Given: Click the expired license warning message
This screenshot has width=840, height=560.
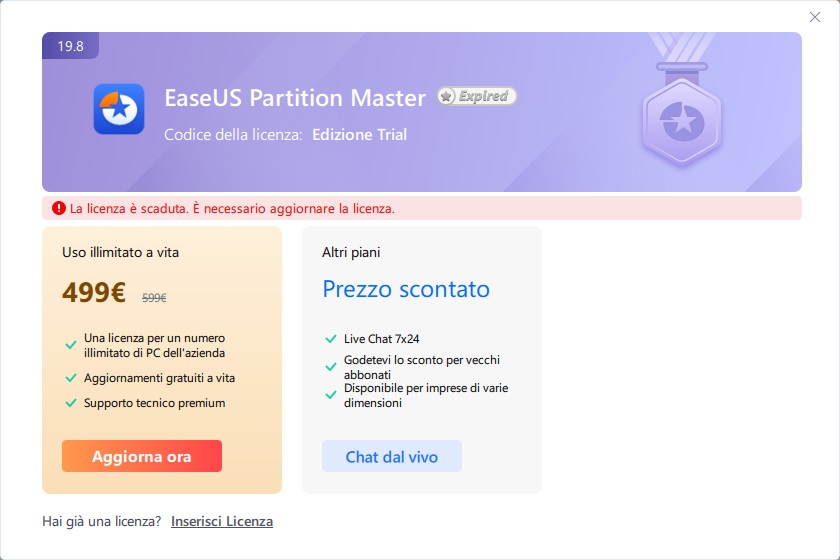Looking at the screenshot, I should tap(232, 208).
